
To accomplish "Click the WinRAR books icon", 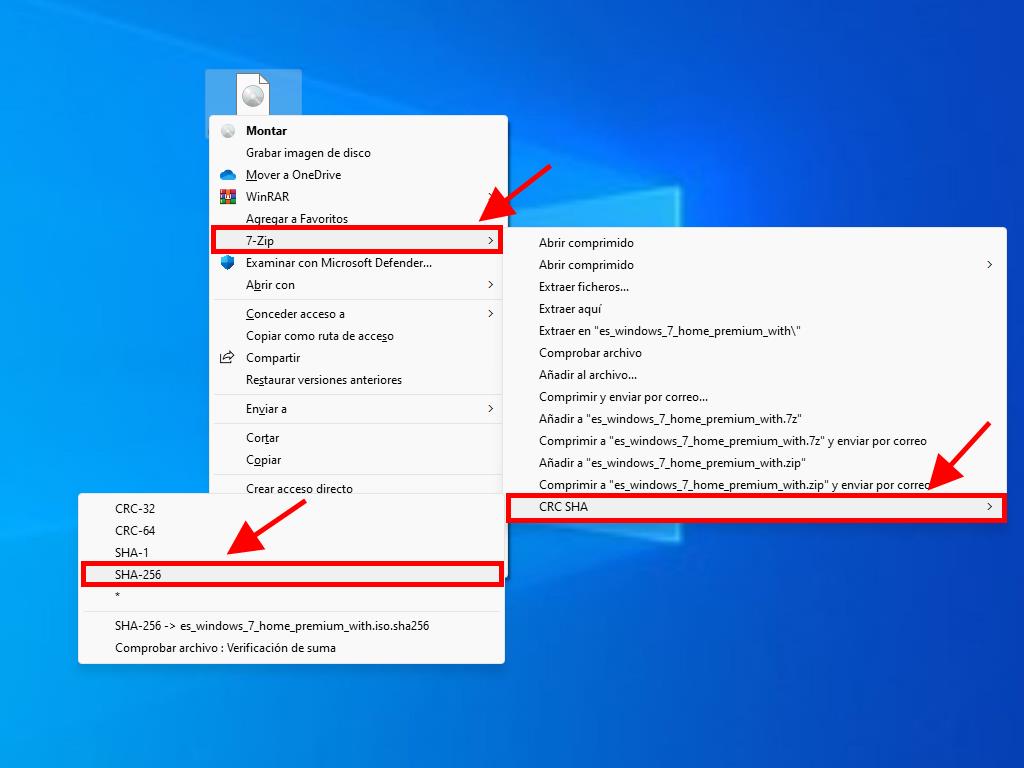I will (228, 197).
